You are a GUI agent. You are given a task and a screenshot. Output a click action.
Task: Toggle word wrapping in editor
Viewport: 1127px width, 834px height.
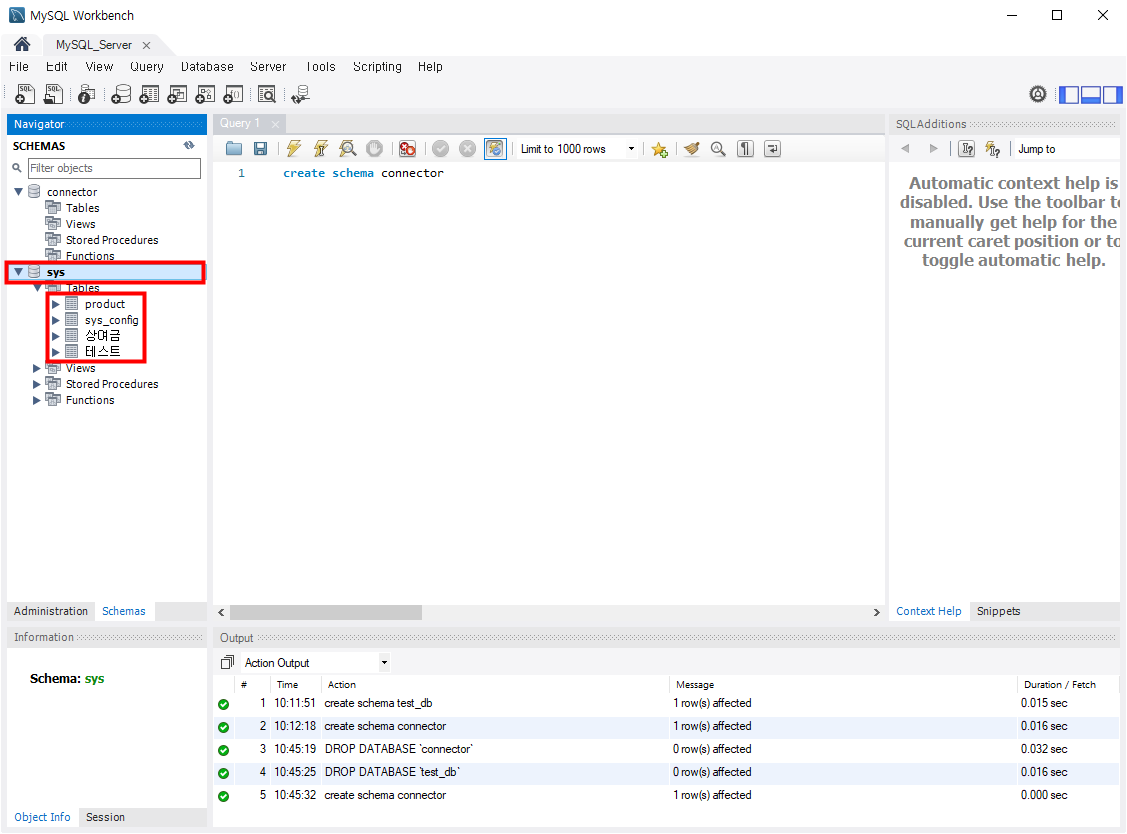click(x=773, y=149)
